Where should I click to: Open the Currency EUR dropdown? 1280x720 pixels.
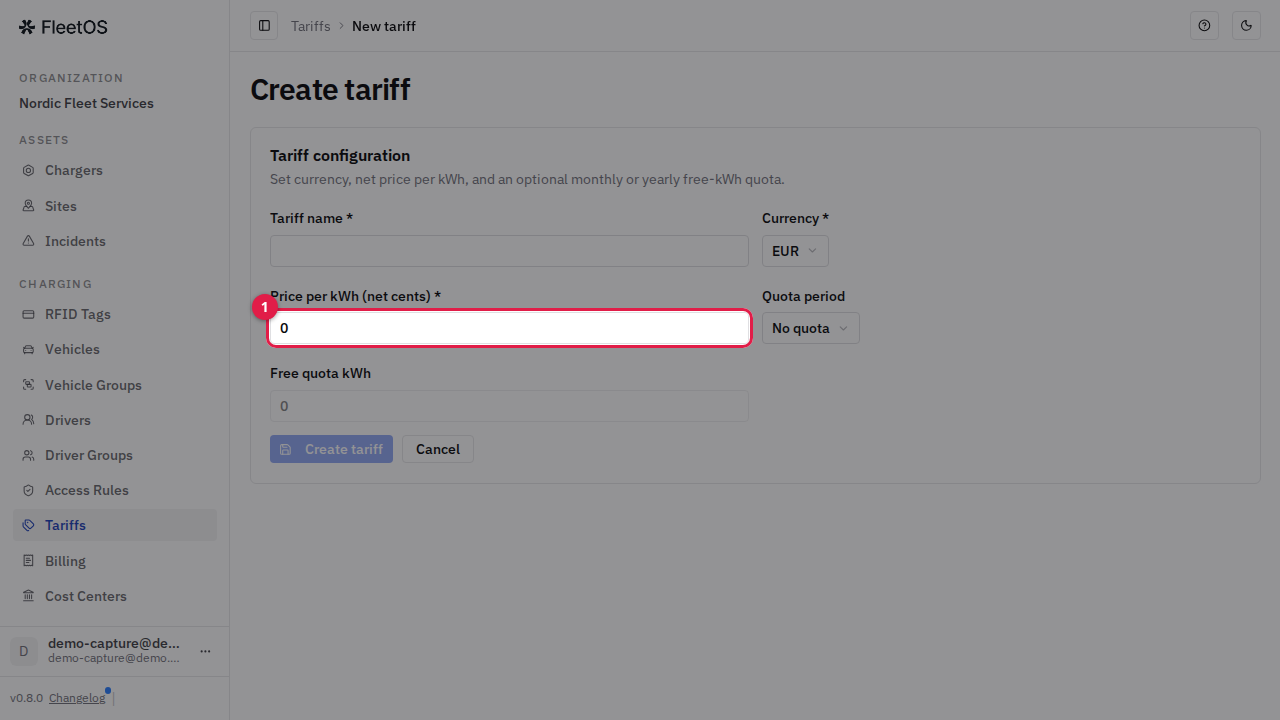(795, 251)
